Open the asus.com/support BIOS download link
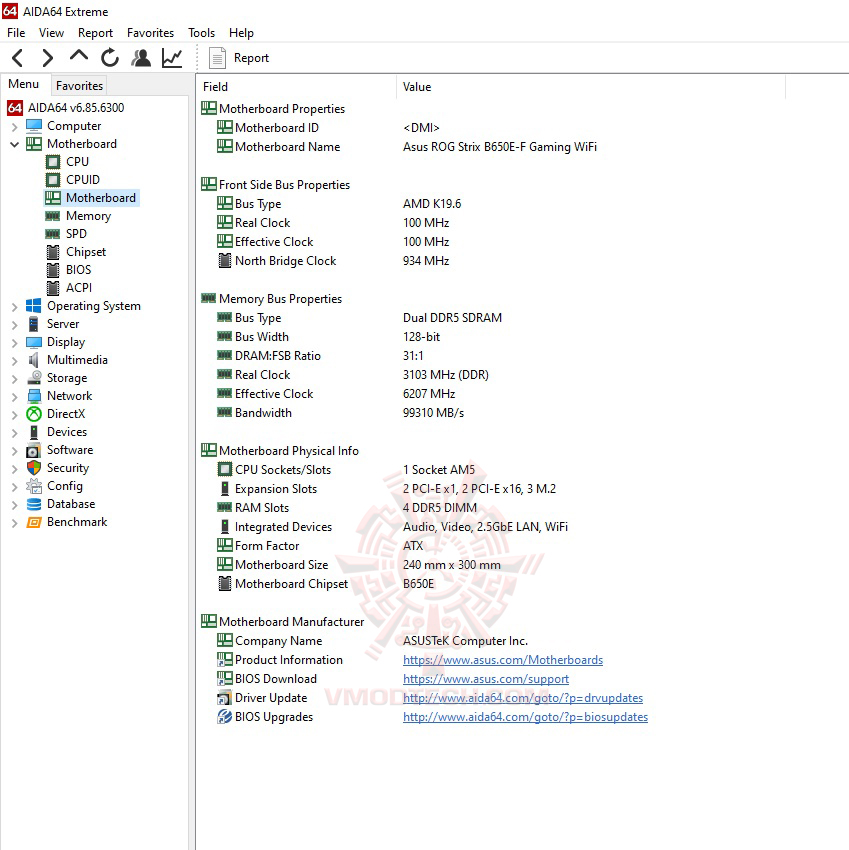 tap(486, 679)
